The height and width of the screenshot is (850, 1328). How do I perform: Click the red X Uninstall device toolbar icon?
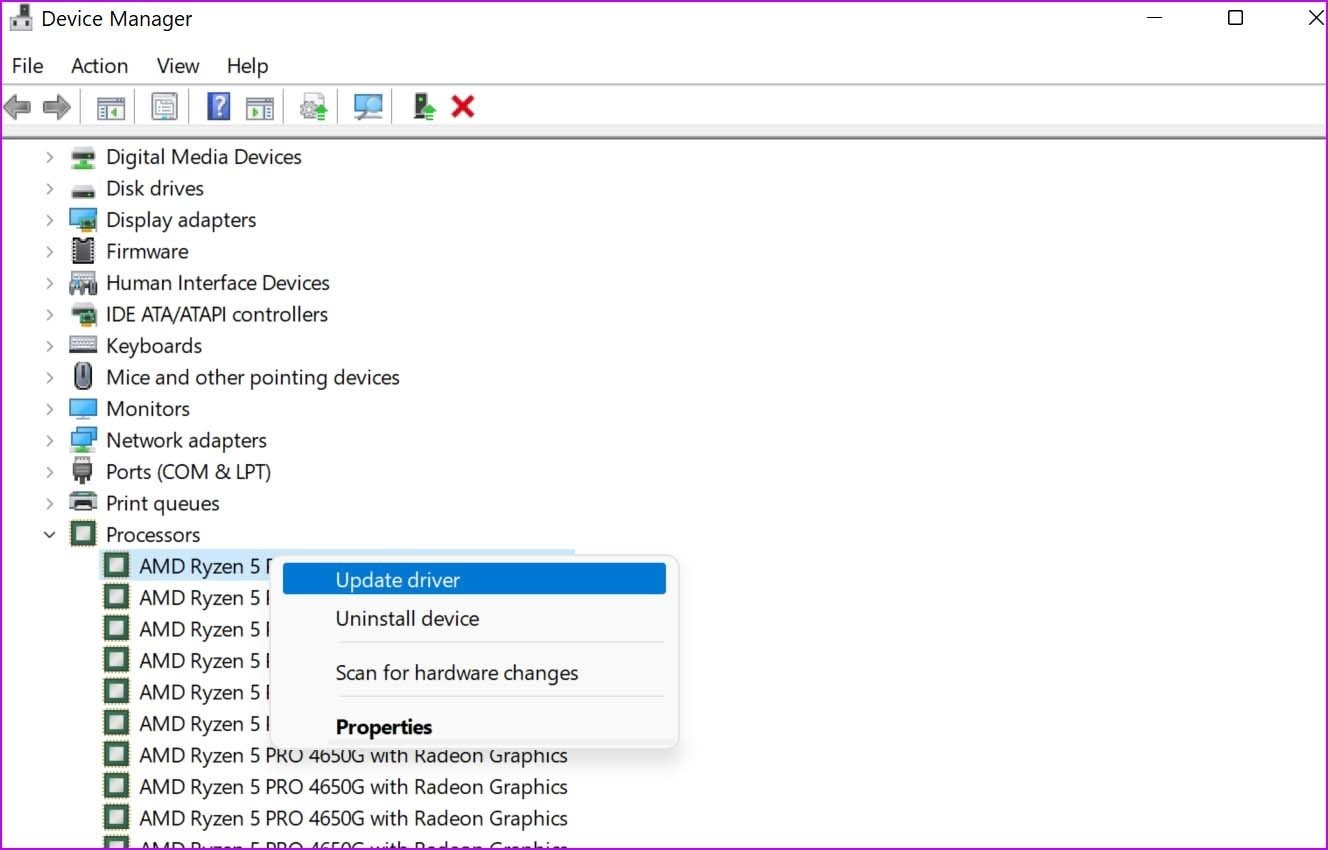pos(462,106)
